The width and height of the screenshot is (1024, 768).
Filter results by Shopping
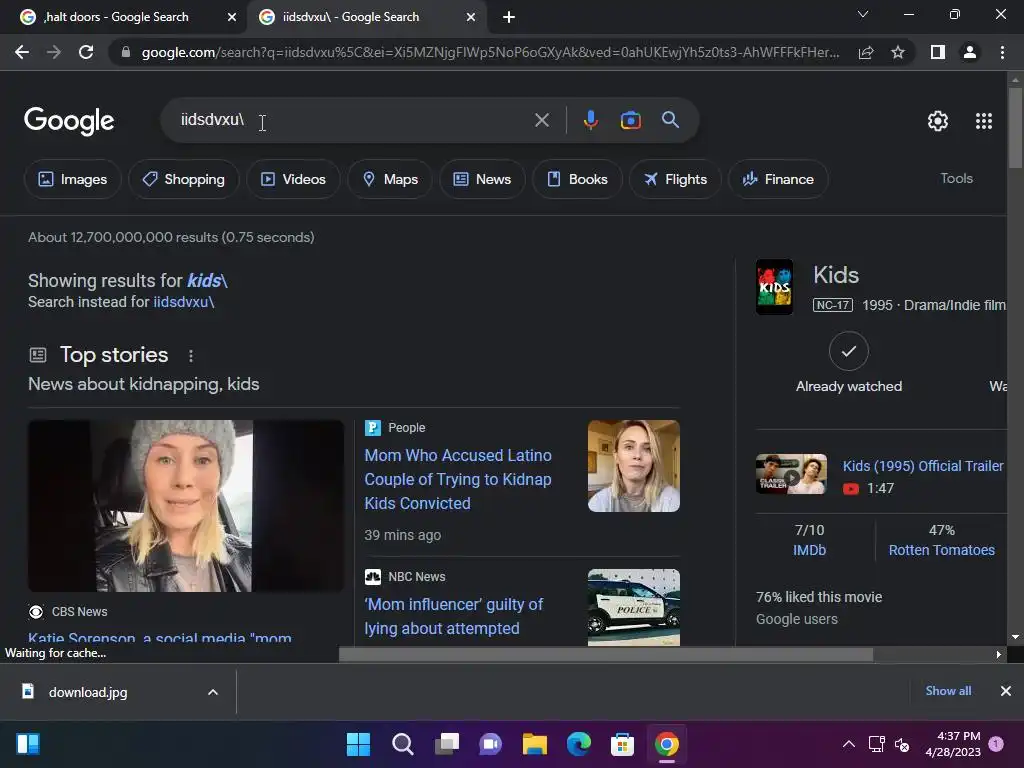184,179
